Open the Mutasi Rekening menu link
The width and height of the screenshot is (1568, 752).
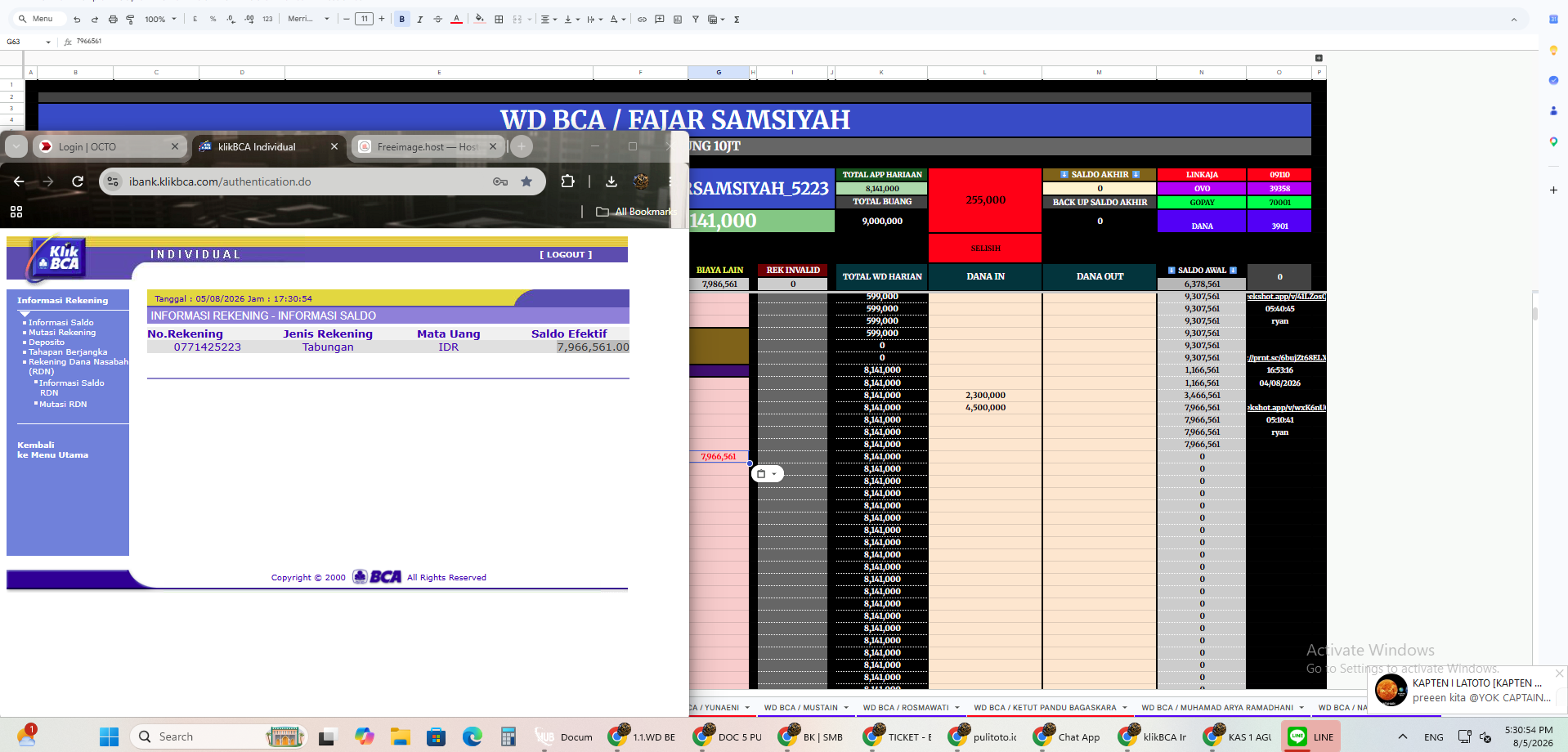pos(62,333)
